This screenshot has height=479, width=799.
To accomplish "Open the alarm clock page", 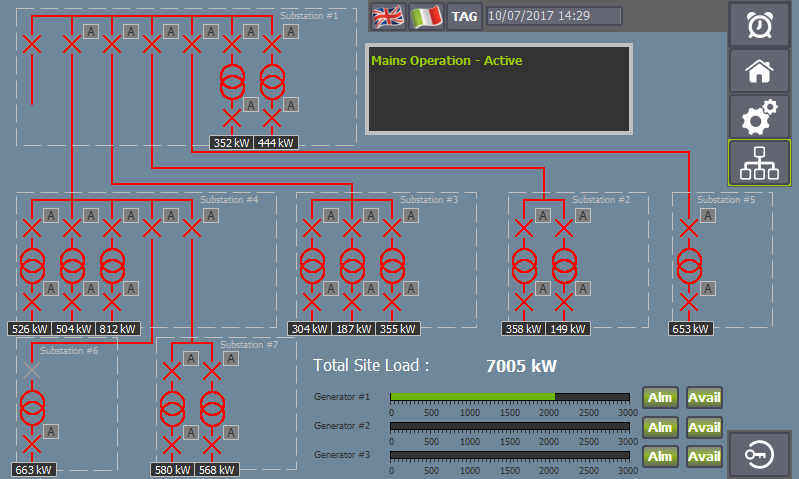I will click(759, 24).
